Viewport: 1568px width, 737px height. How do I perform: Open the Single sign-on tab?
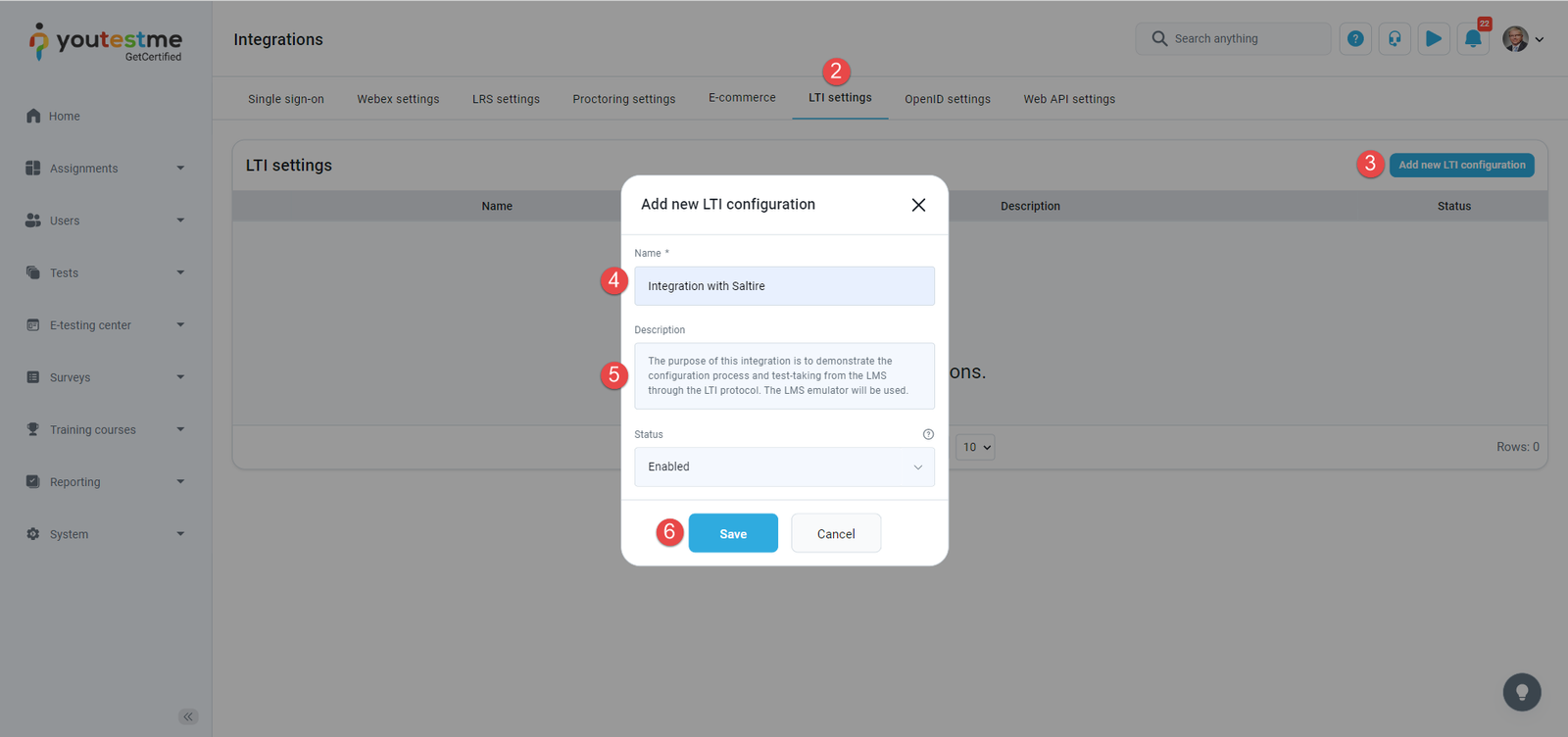point(285,99)
